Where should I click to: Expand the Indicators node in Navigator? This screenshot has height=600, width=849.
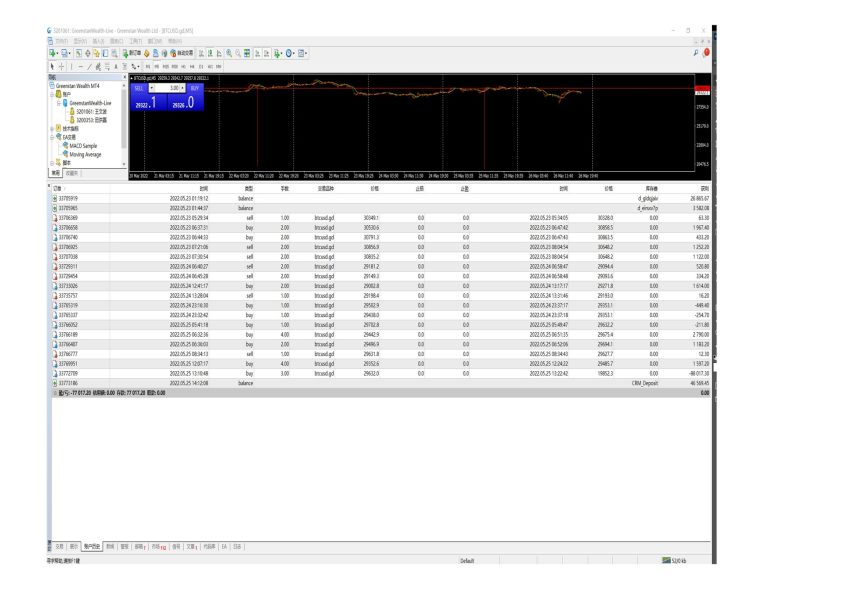pyautogui.click(x=53, y=128)
